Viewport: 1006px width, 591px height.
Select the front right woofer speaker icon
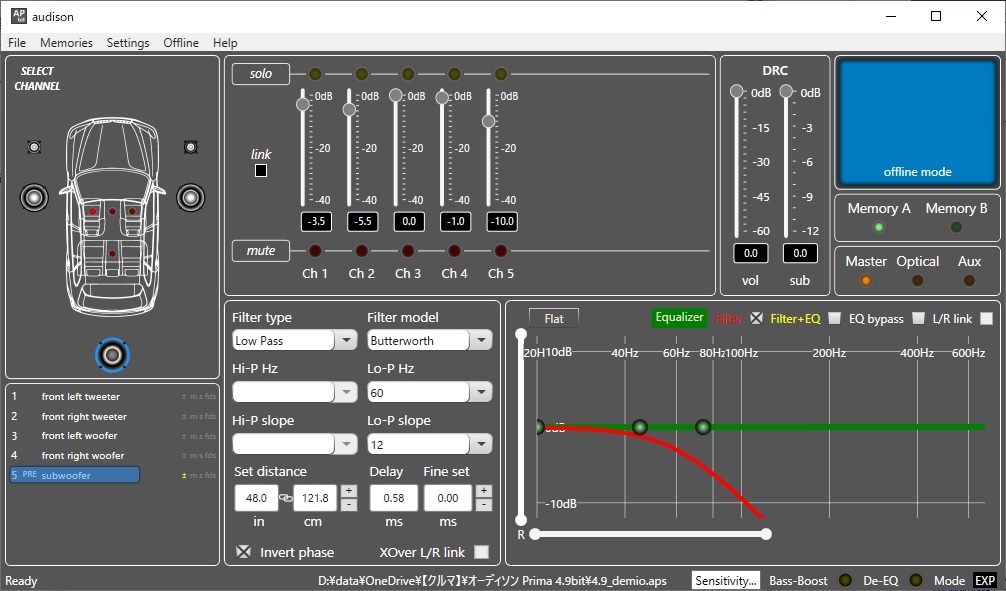pos(190,197)
